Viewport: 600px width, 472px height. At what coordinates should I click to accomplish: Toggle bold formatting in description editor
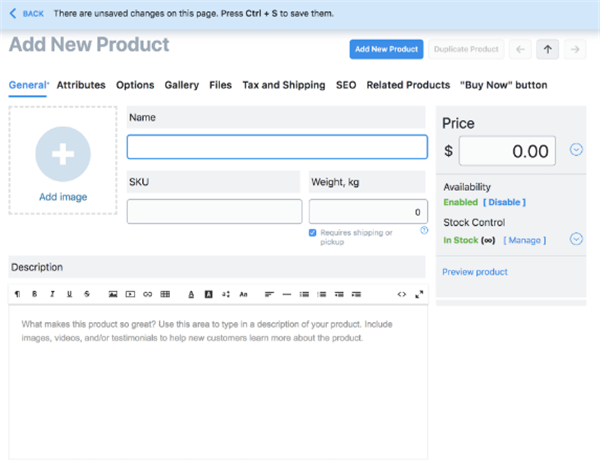34,294
